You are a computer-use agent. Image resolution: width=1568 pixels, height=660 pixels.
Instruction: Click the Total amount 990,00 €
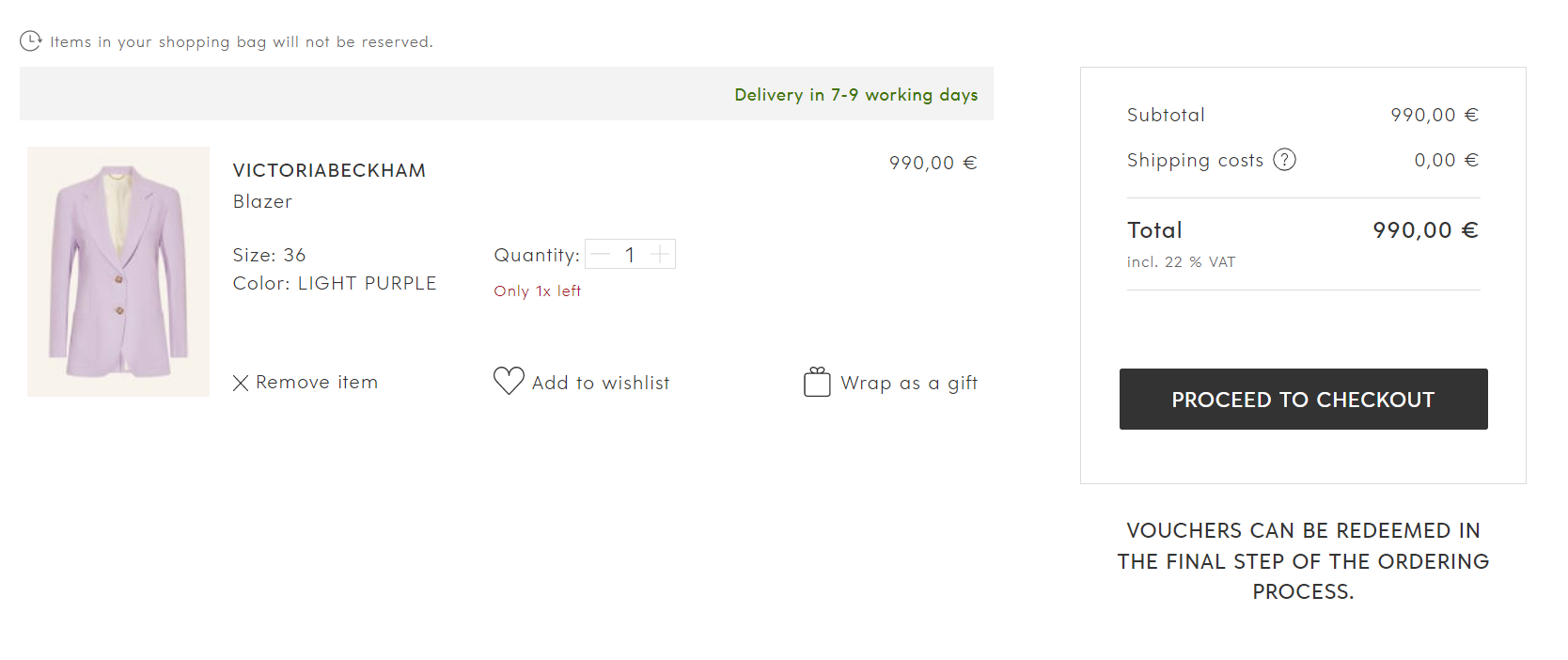pos(1426,230)
